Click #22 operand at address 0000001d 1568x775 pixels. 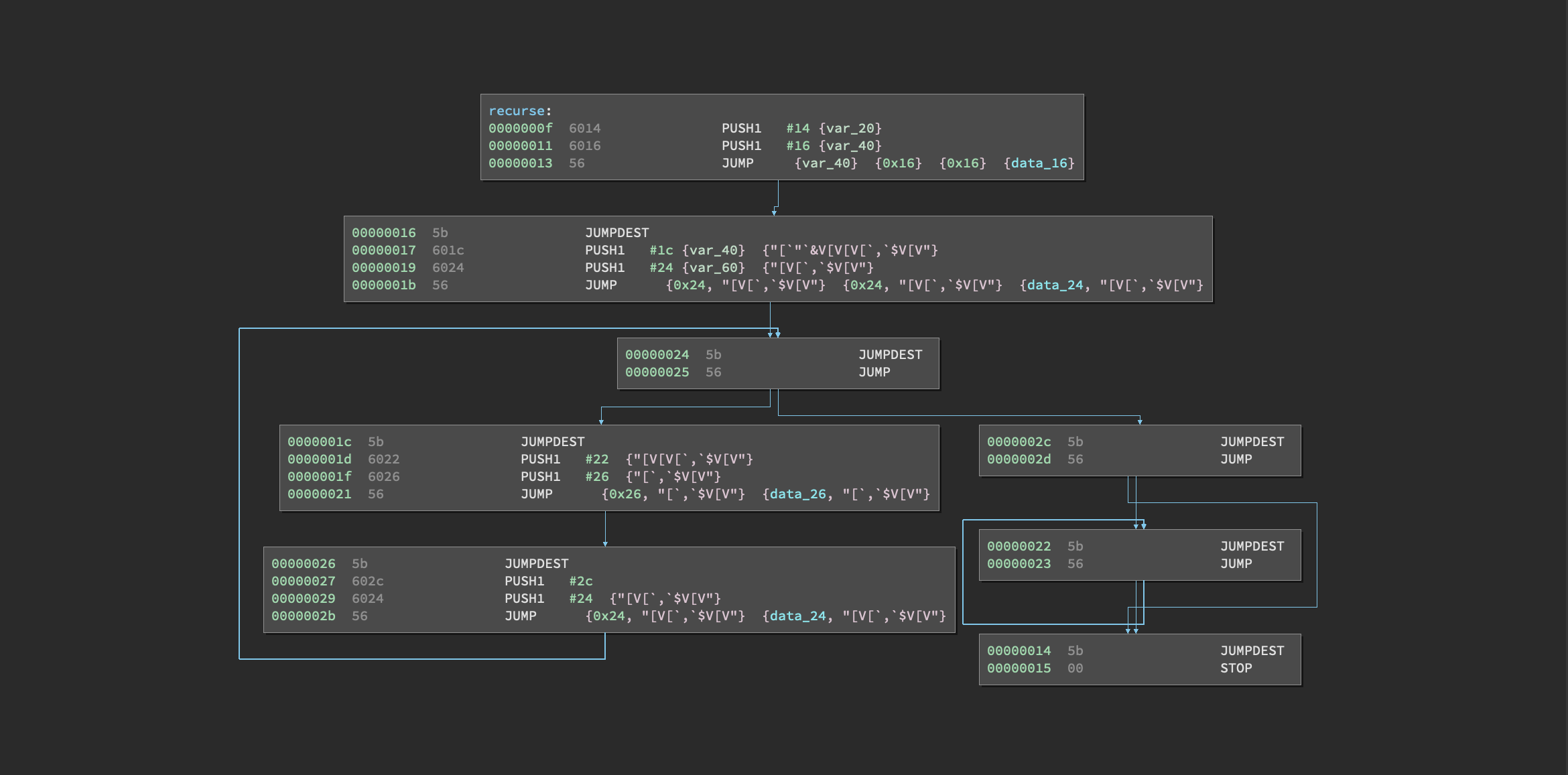tap(596, 460)
